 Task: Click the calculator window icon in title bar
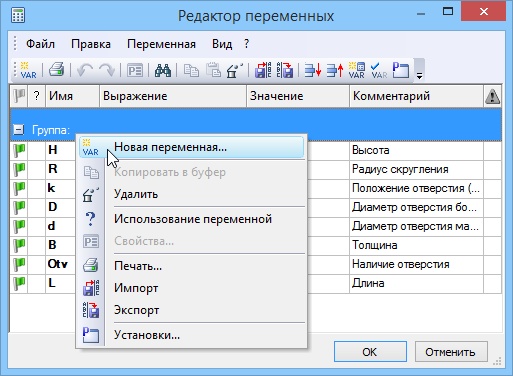18,15
